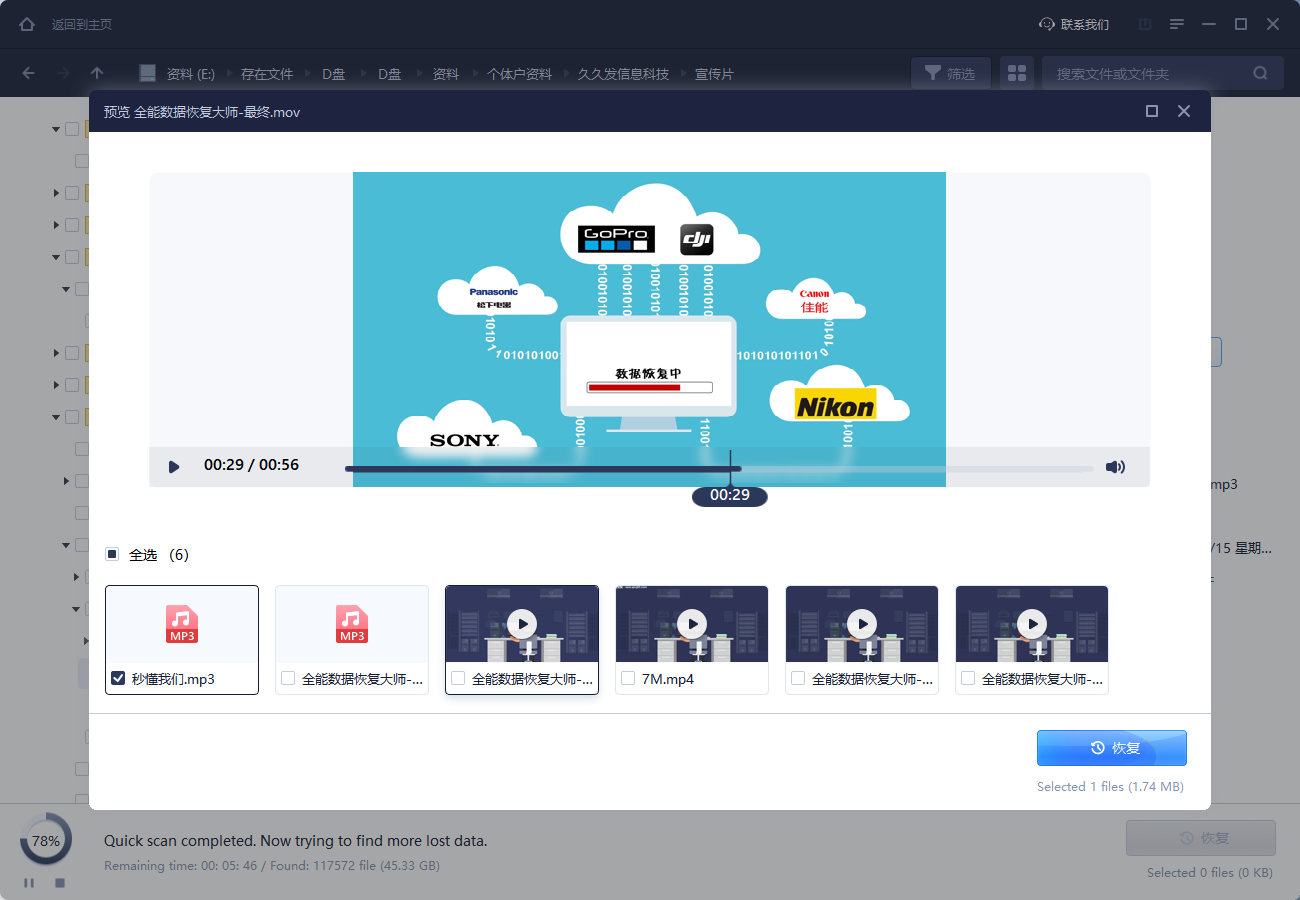Toggle the Select All (全选) checkbox

[x=112, y=554]
